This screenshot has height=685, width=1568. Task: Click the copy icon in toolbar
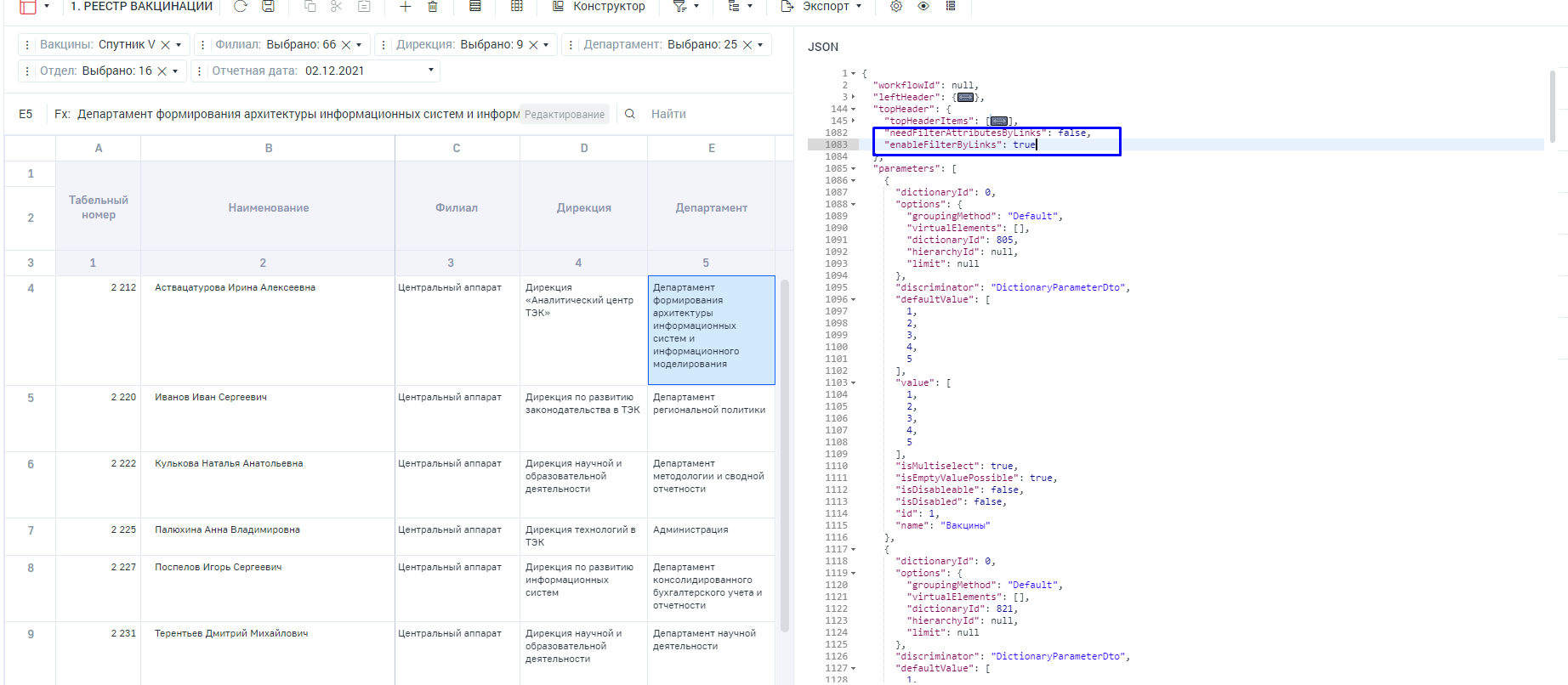tap(310, 6)
